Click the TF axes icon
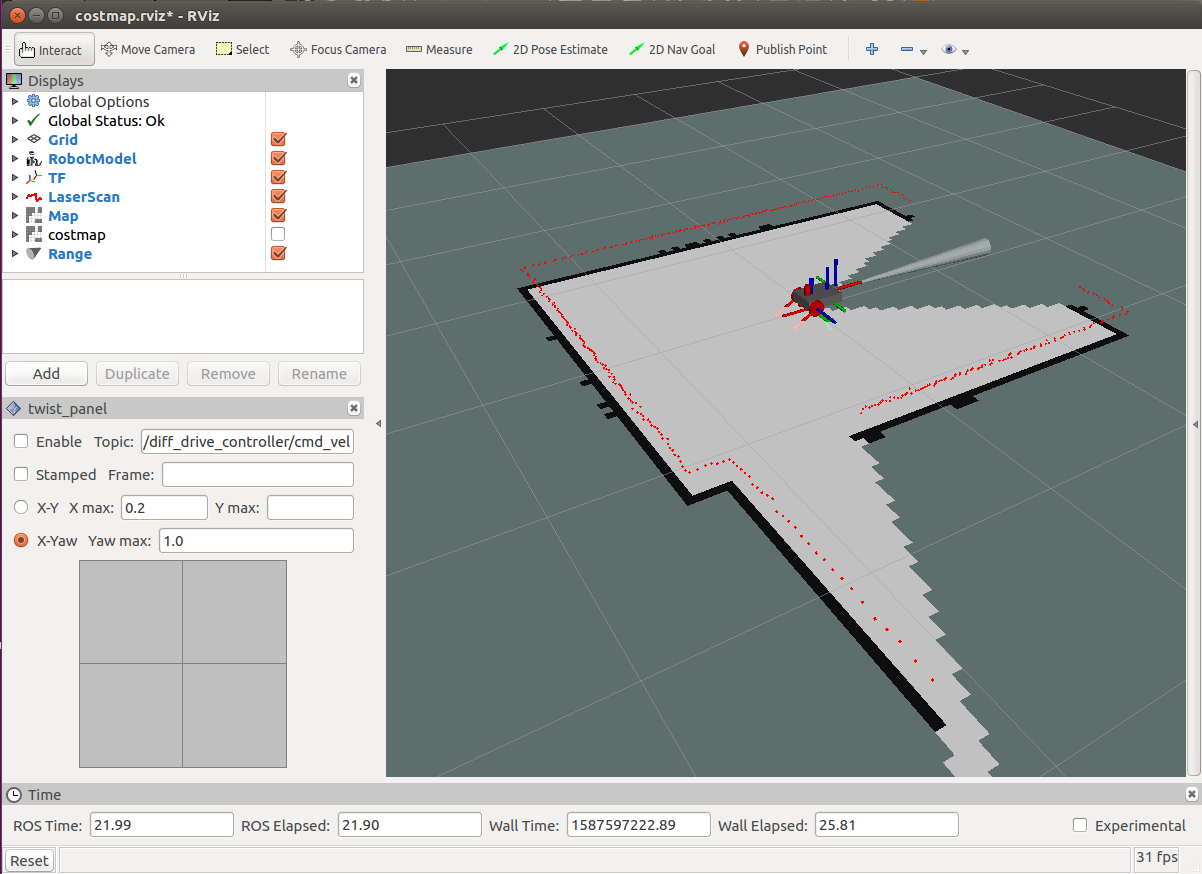 [34, 177]
